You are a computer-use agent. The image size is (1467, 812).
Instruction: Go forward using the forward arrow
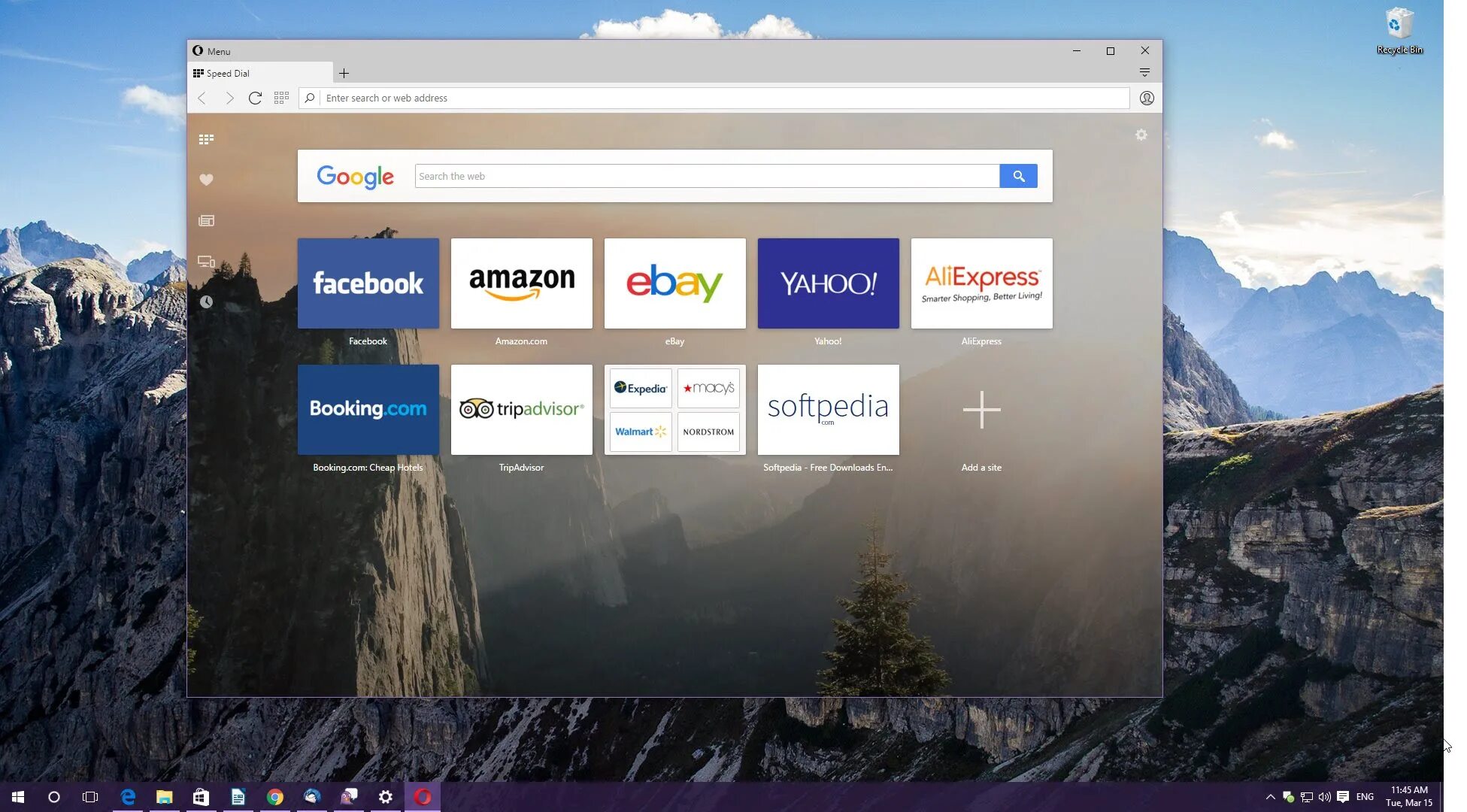(229, 98)
